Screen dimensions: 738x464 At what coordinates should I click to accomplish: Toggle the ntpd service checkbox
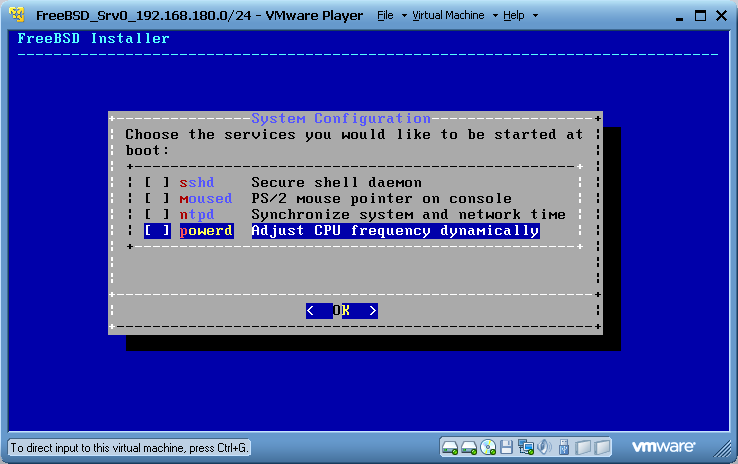157,215
